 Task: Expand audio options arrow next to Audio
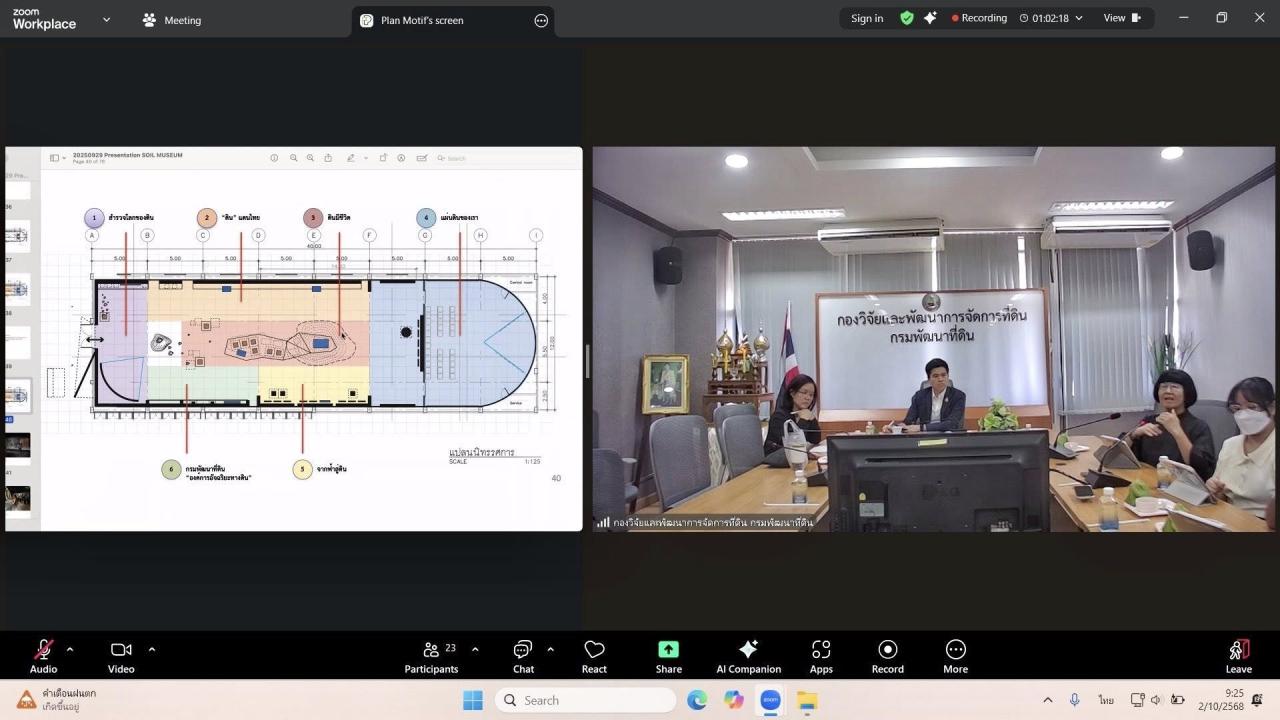pyautogui.click(x=70, y=649)
